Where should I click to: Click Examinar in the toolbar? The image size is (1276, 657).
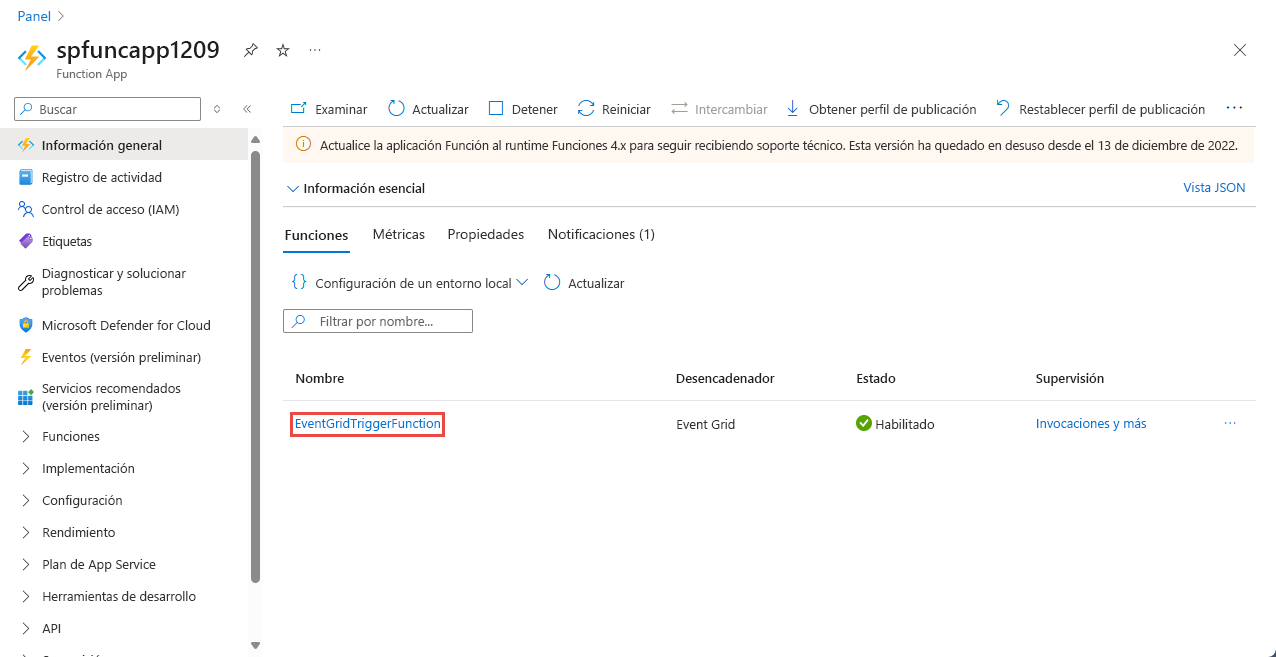click(329, 109)
